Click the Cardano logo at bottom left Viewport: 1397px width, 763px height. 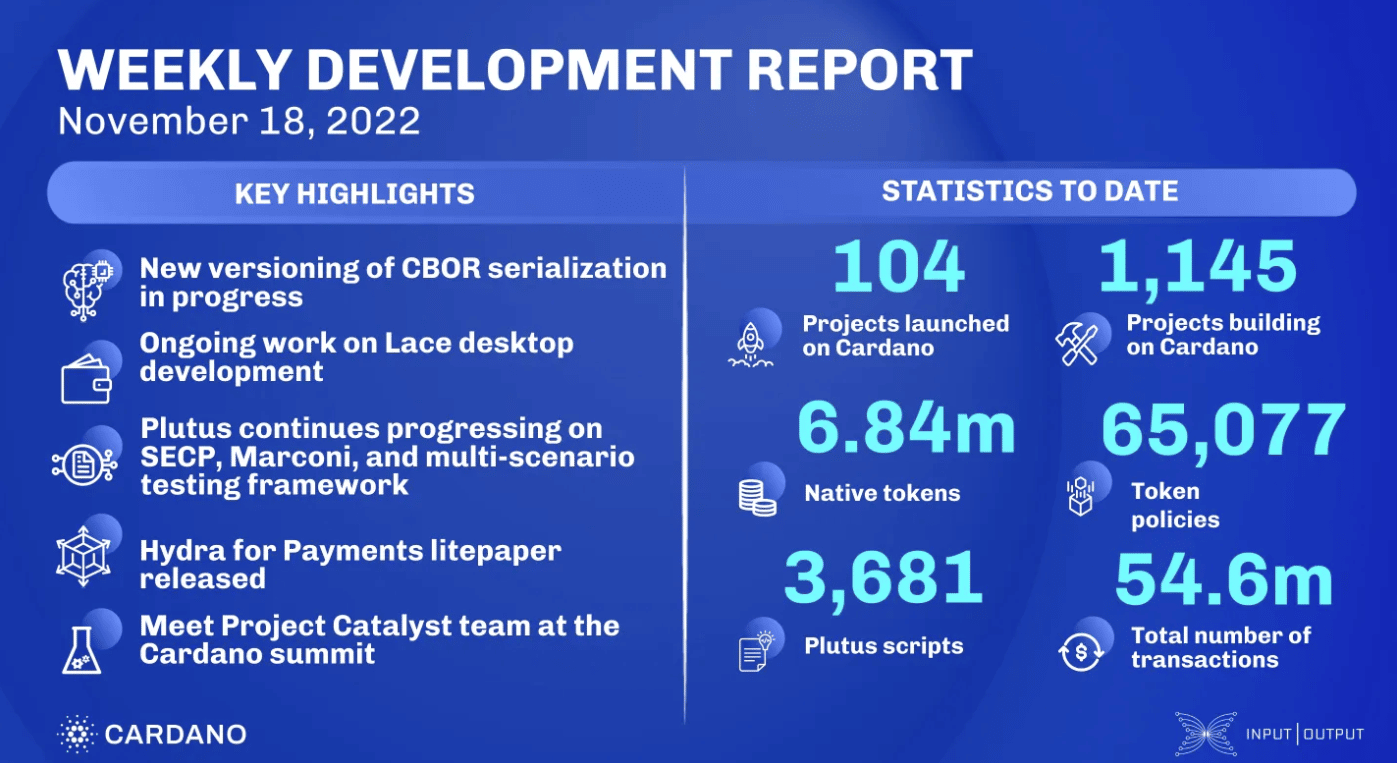point(151,734)
